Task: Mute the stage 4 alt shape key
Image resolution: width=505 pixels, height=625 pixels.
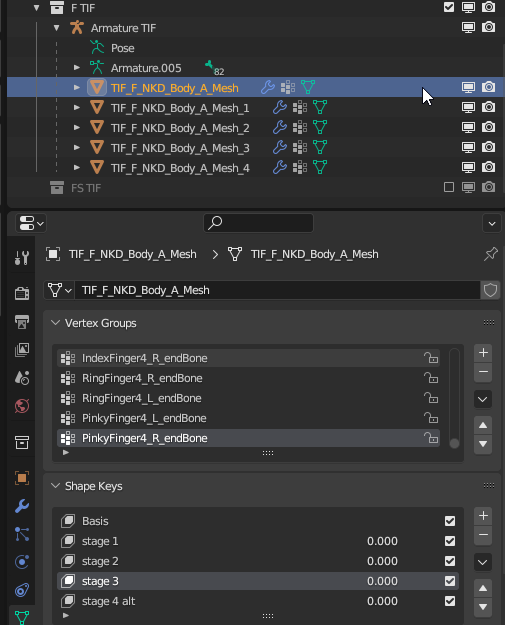Action: (450, 601)
